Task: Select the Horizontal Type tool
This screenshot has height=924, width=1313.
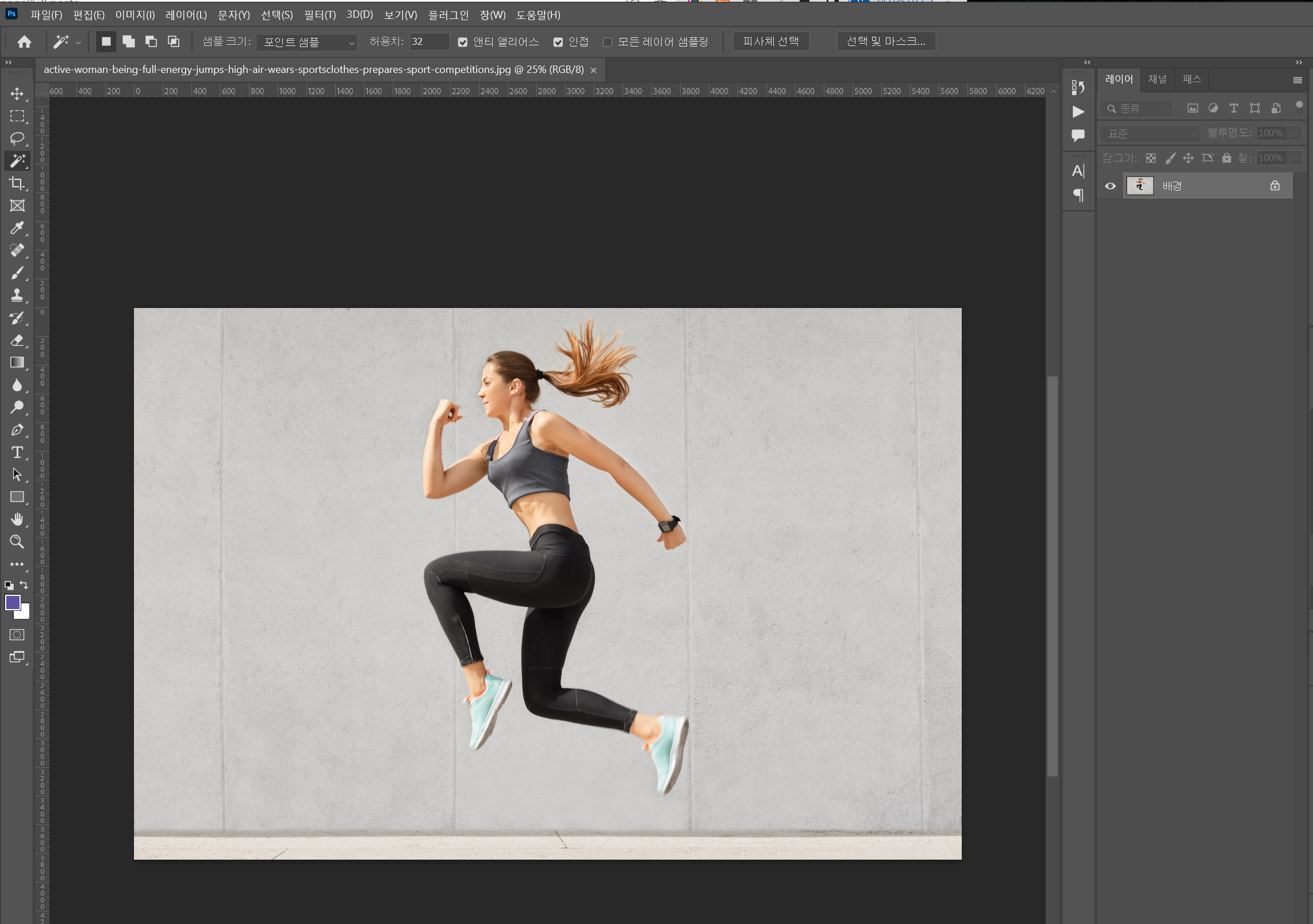Action: tap(17, 452)
